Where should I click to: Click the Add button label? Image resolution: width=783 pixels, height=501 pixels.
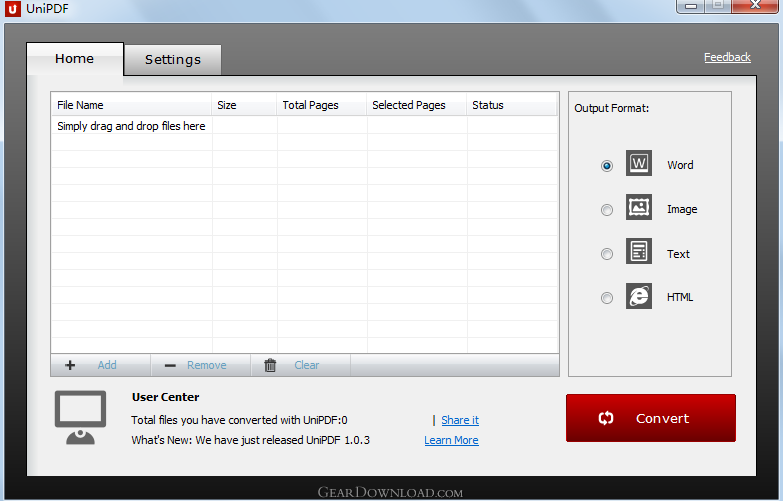(x=107, y=365)
